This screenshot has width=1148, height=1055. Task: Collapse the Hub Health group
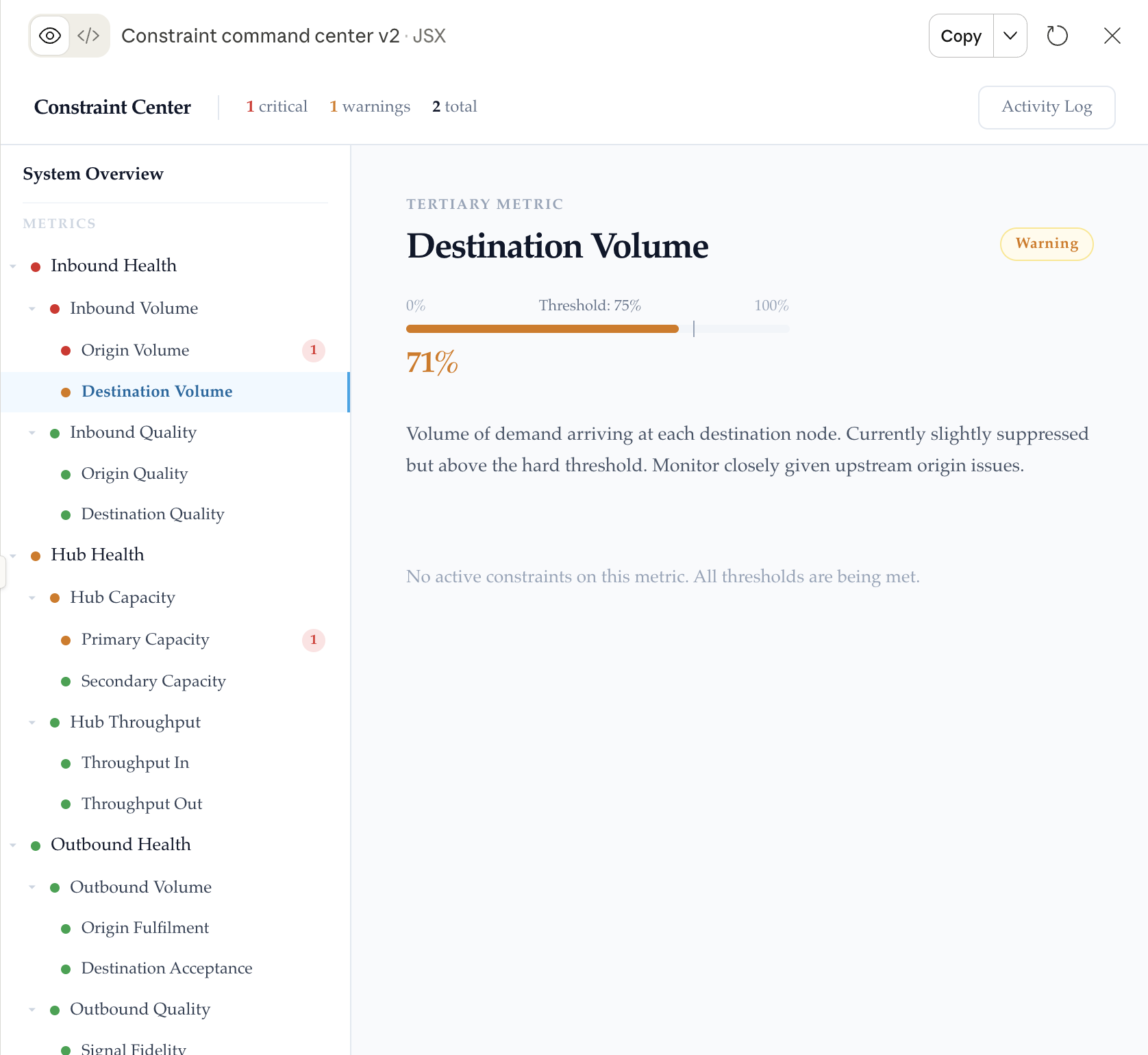13,556
